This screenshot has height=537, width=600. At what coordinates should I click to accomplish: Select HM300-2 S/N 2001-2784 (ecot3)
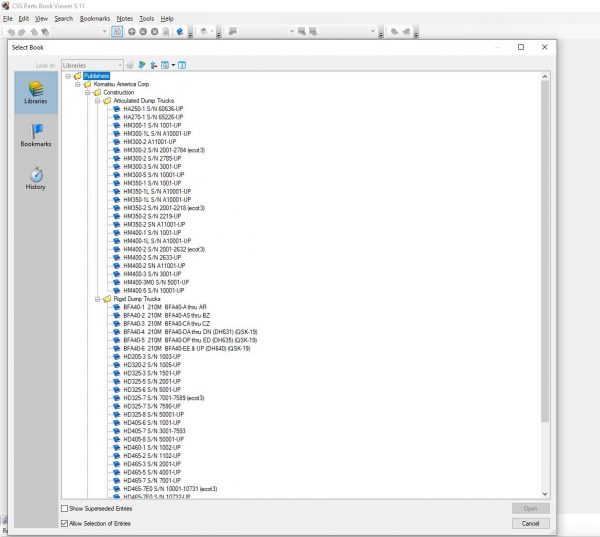tap(164, 150)
